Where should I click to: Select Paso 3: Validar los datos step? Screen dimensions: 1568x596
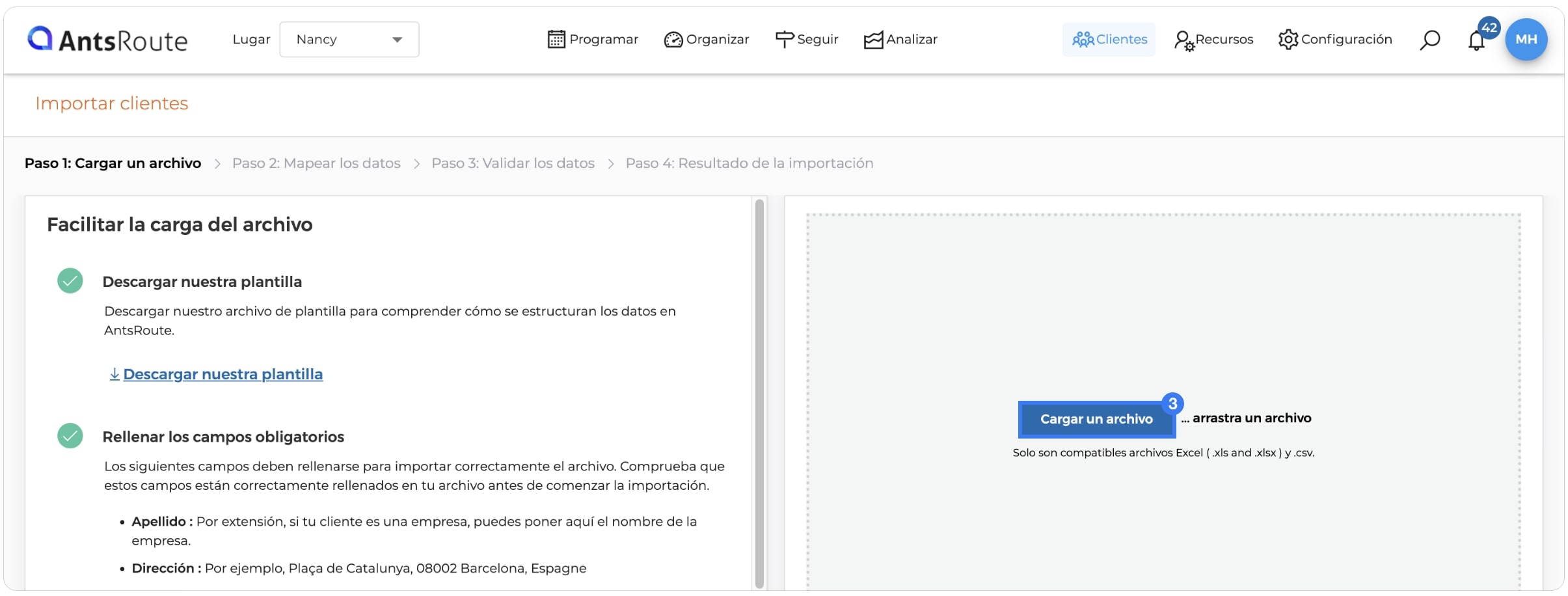[x=513, y=163]
